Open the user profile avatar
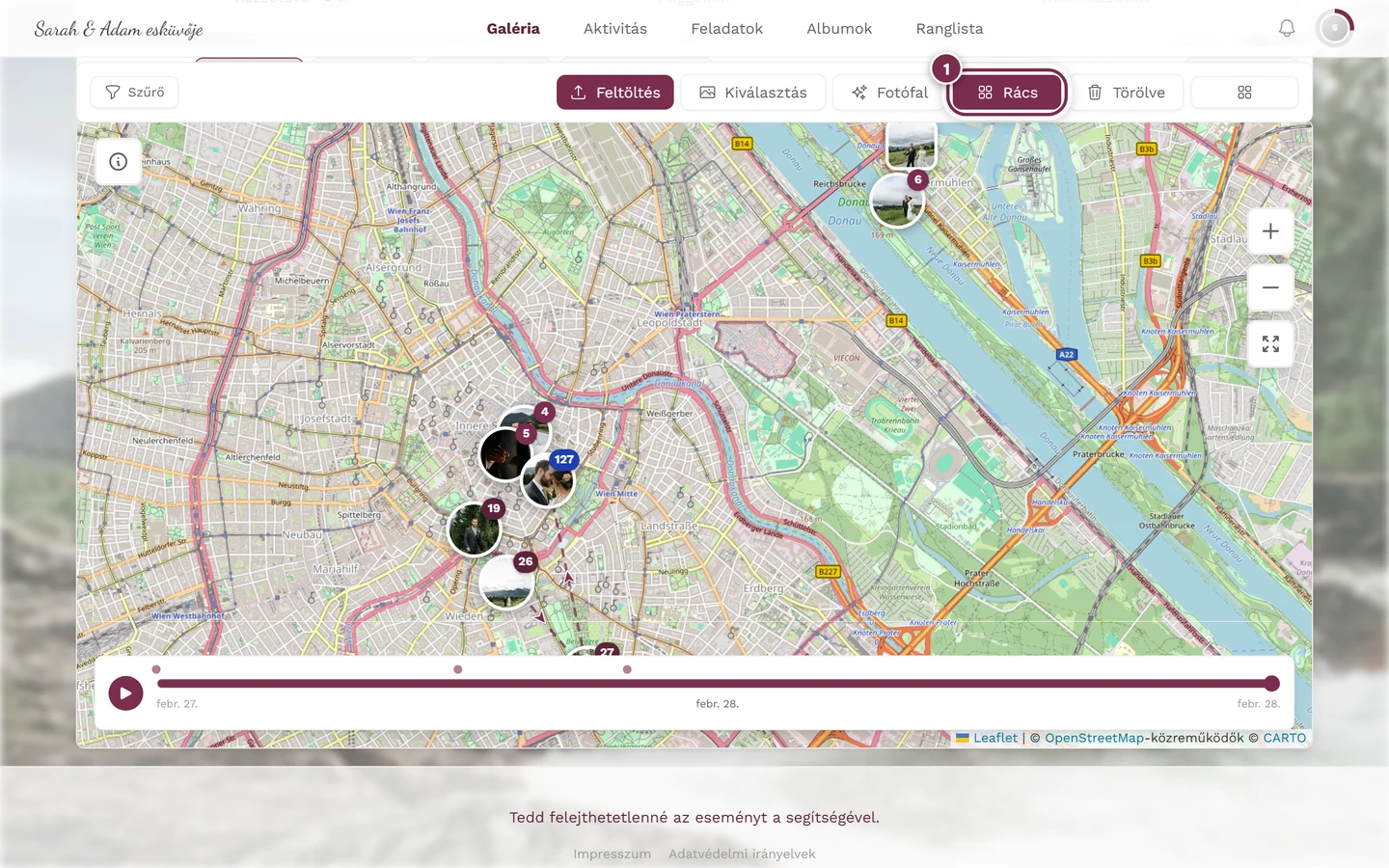The height and width of the screenshot is (868, 1389). [x=1335, y=28]
